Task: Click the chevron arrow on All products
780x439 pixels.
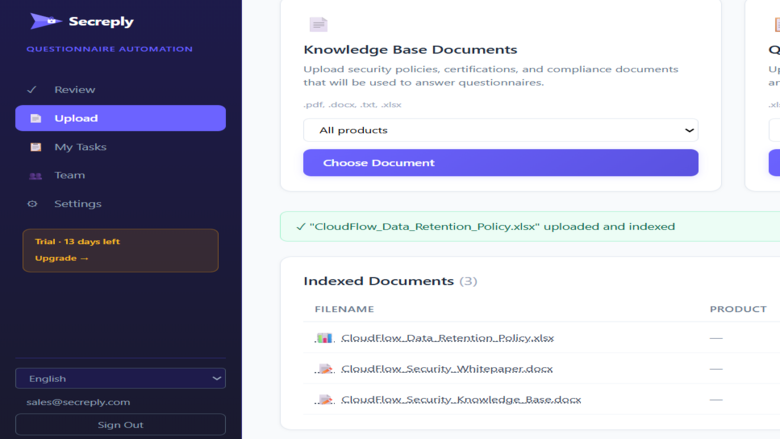Action: (689, 130)
